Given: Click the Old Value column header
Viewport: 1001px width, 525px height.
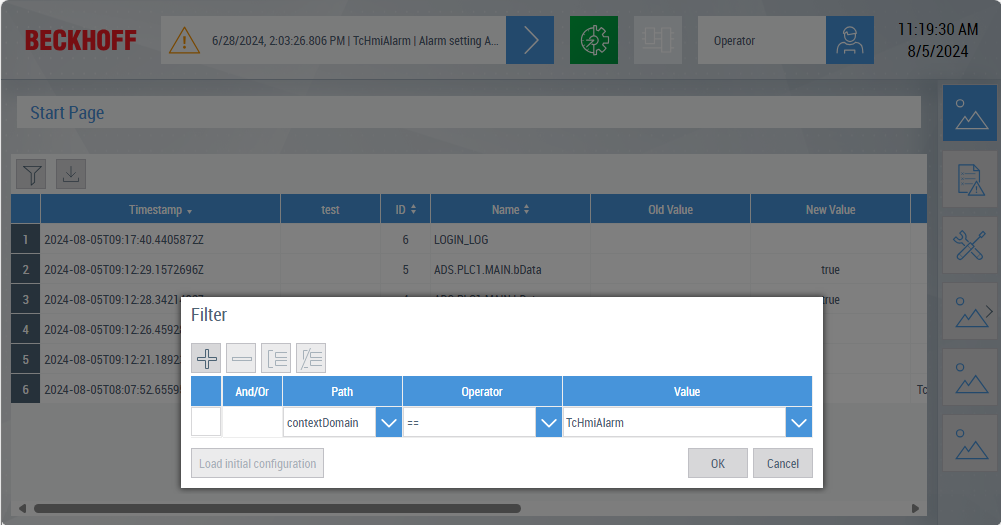Looking at the screenshot, I should pos(670,209).
